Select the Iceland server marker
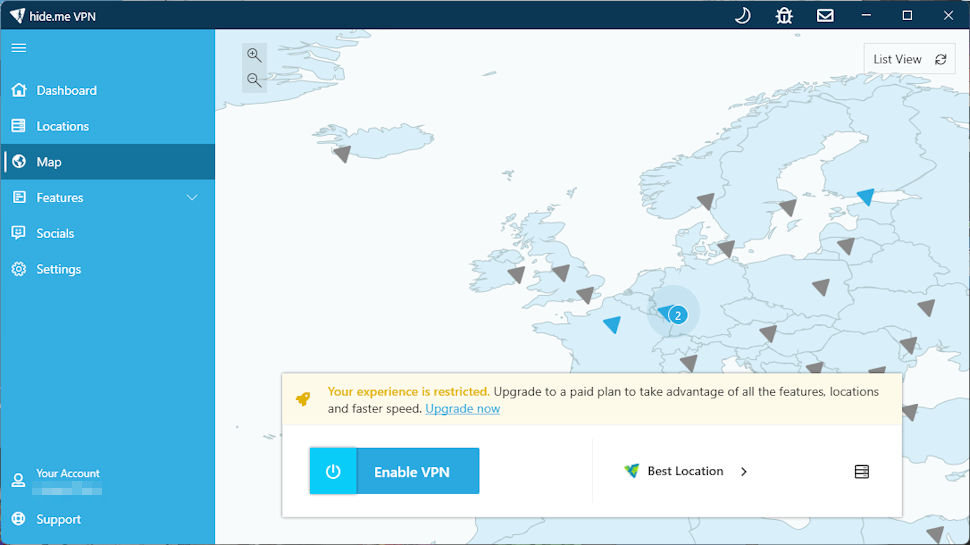 [x=342, y=153]
